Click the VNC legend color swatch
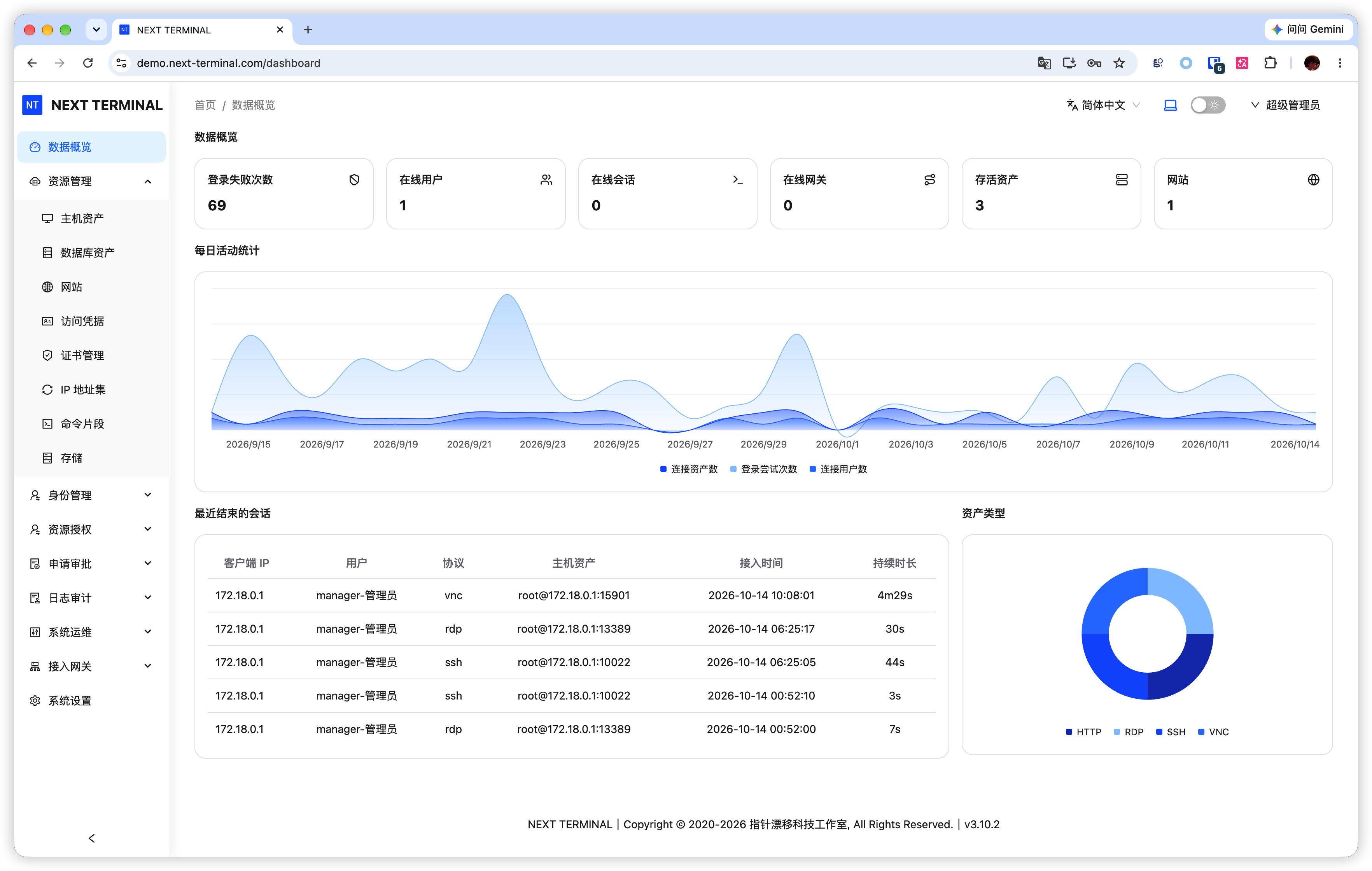1372x871 pixels. pos(1201,731)
